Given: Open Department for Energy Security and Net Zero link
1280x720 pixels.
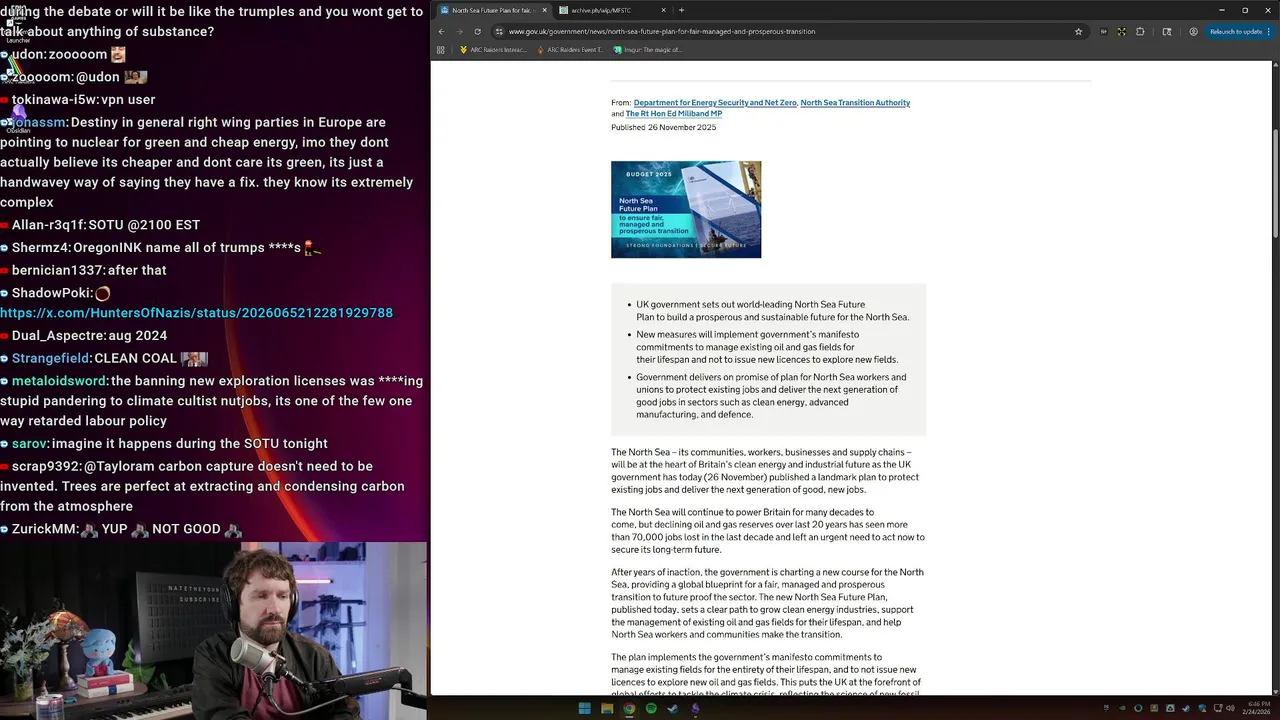Looking at the screenshot, I should [715, 103].
